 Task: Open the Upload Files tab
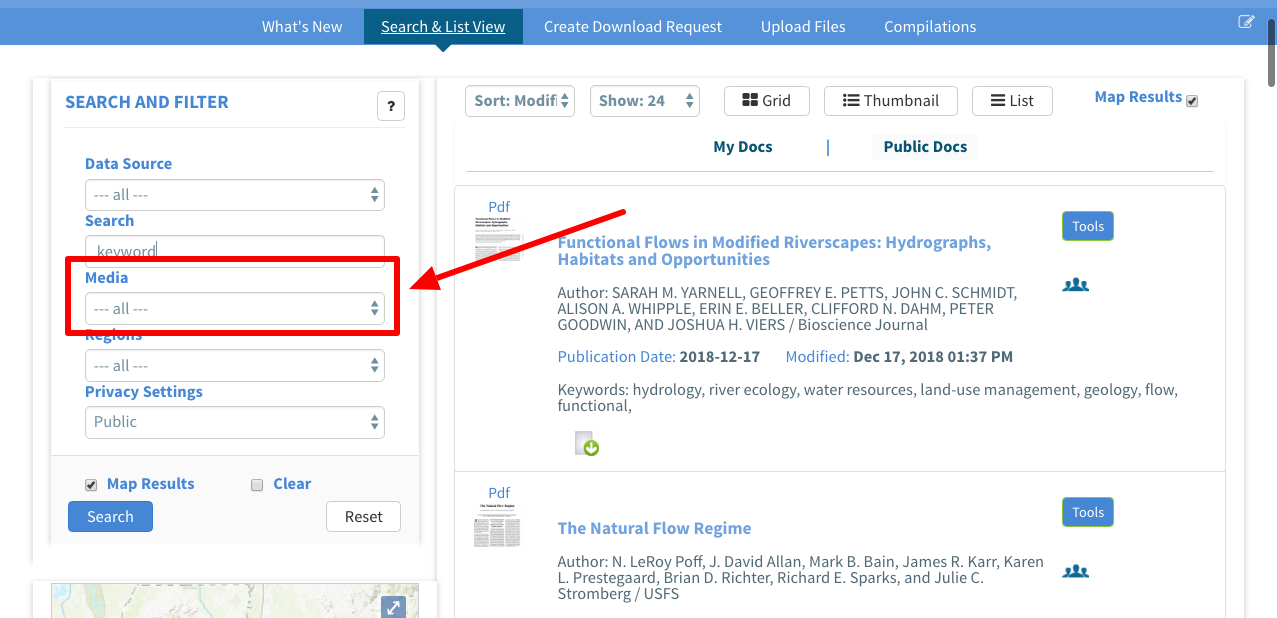[x=802, y=27]
